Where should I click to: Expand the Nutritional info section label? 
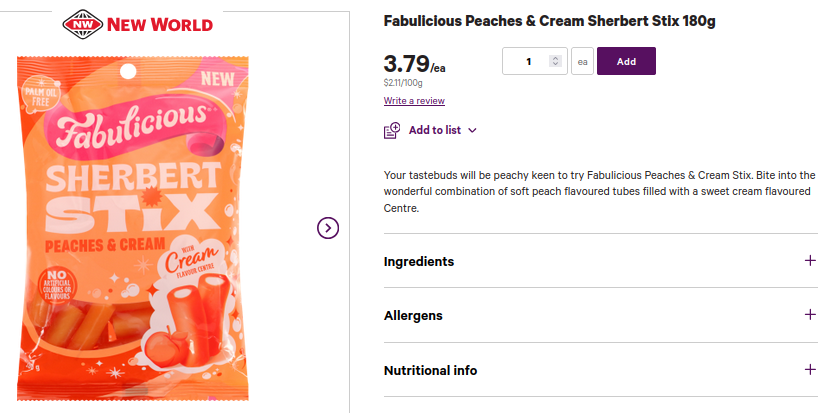430,370
